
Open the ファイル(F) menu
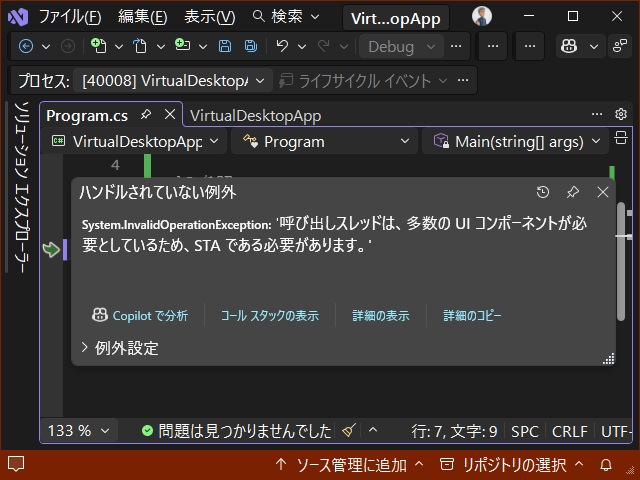(x=70, y=17)
